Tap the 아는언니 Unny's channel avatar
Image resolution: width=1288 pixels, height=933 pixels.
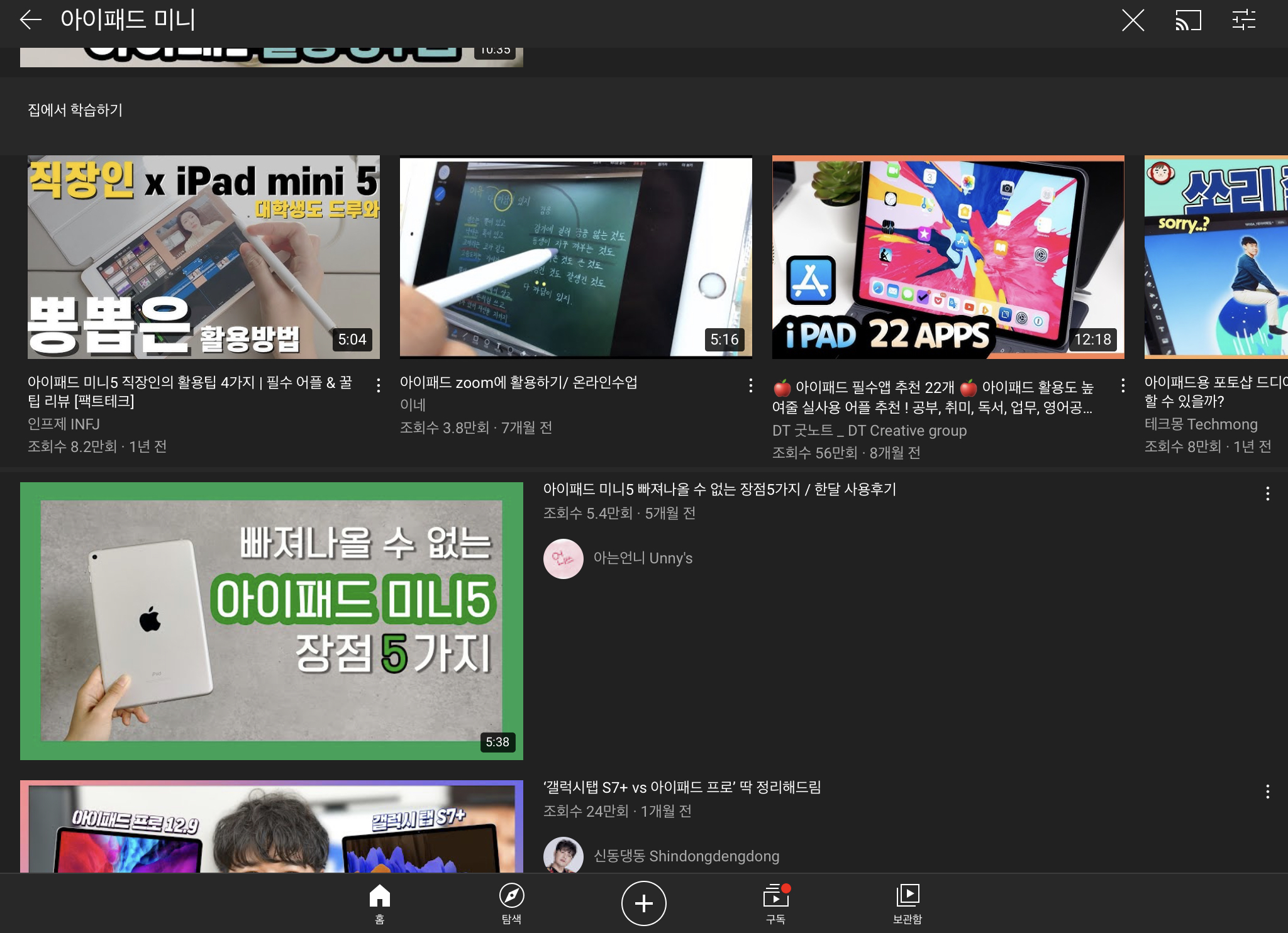coord(563,559)
